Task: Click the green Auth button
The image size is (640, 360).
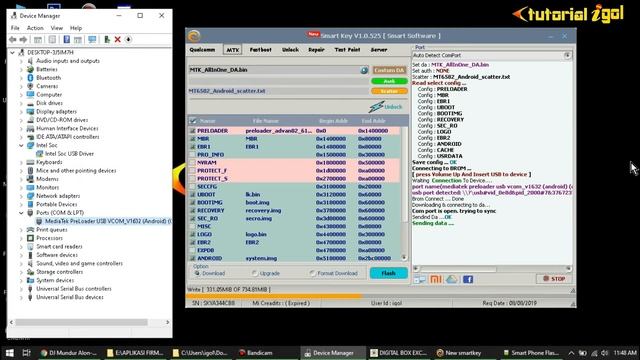Action: [x=389, y=81]
